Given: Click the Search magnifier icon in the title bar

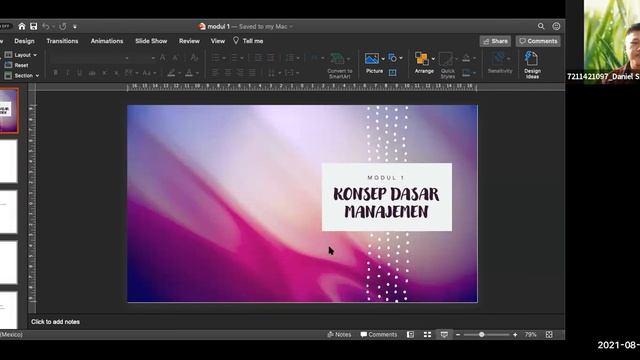Looking at the screenshot, I should click(541, 27).
